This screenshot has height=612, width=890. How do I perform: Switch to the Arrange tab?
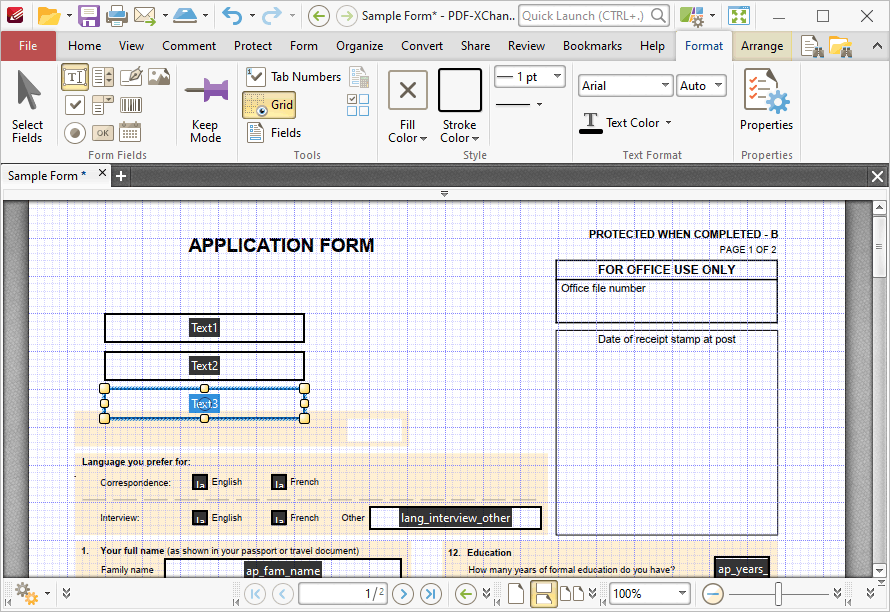[x=762, y=46]
